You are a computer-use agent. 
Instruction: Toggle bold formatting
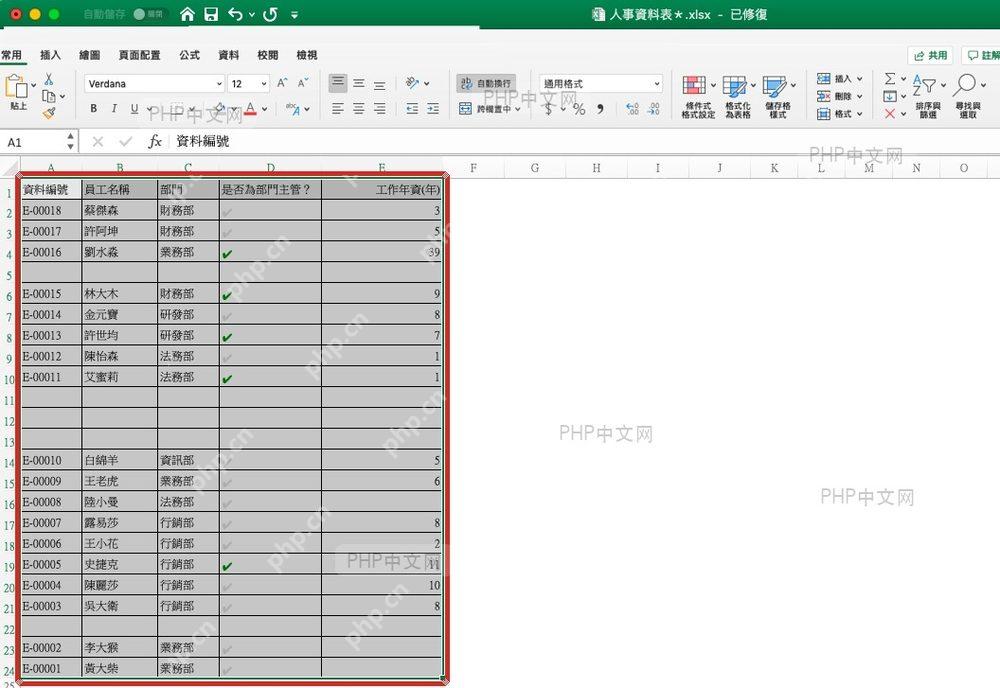(x=94, y=108)
